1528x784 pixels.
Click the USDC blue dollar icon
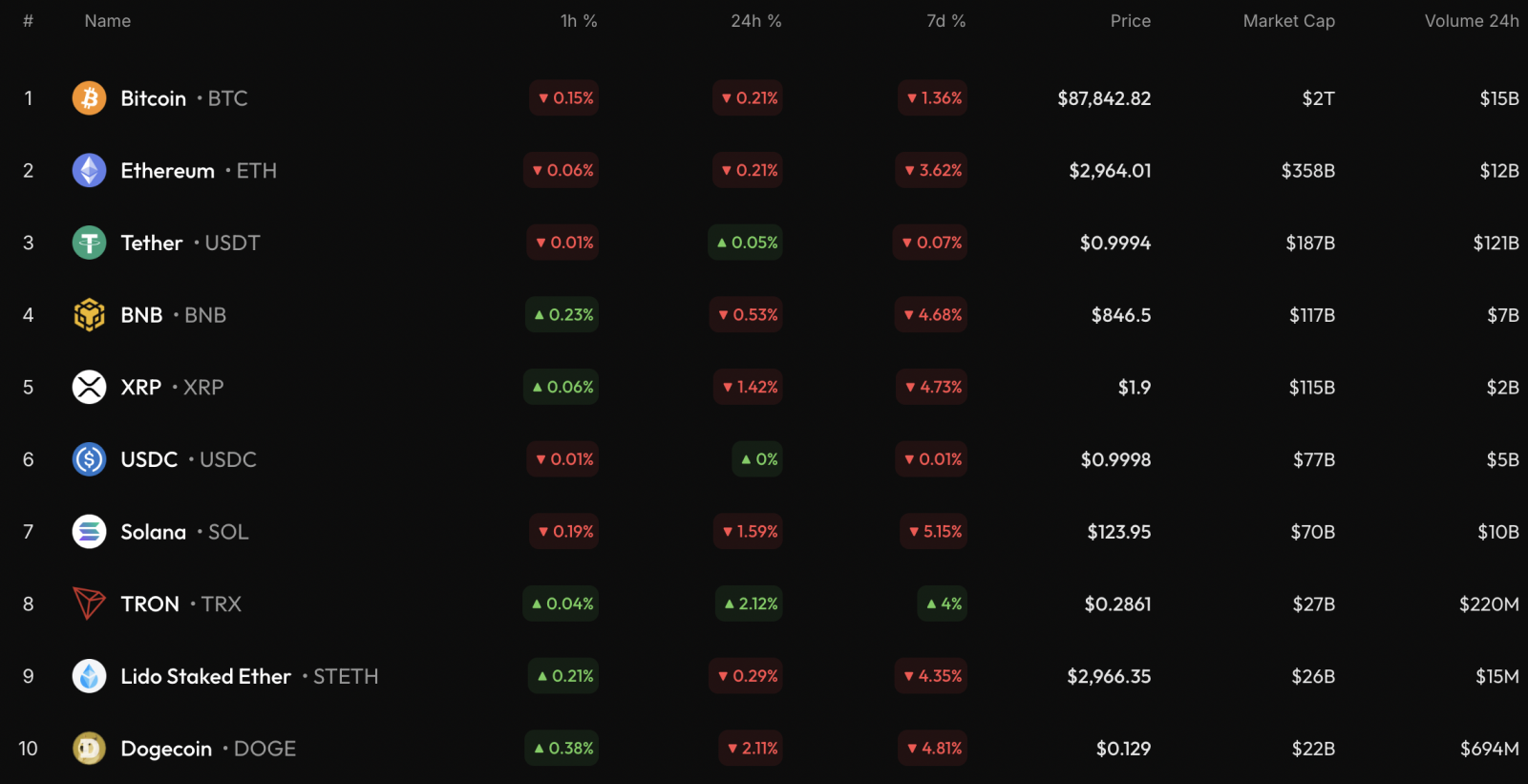[89, 459]
